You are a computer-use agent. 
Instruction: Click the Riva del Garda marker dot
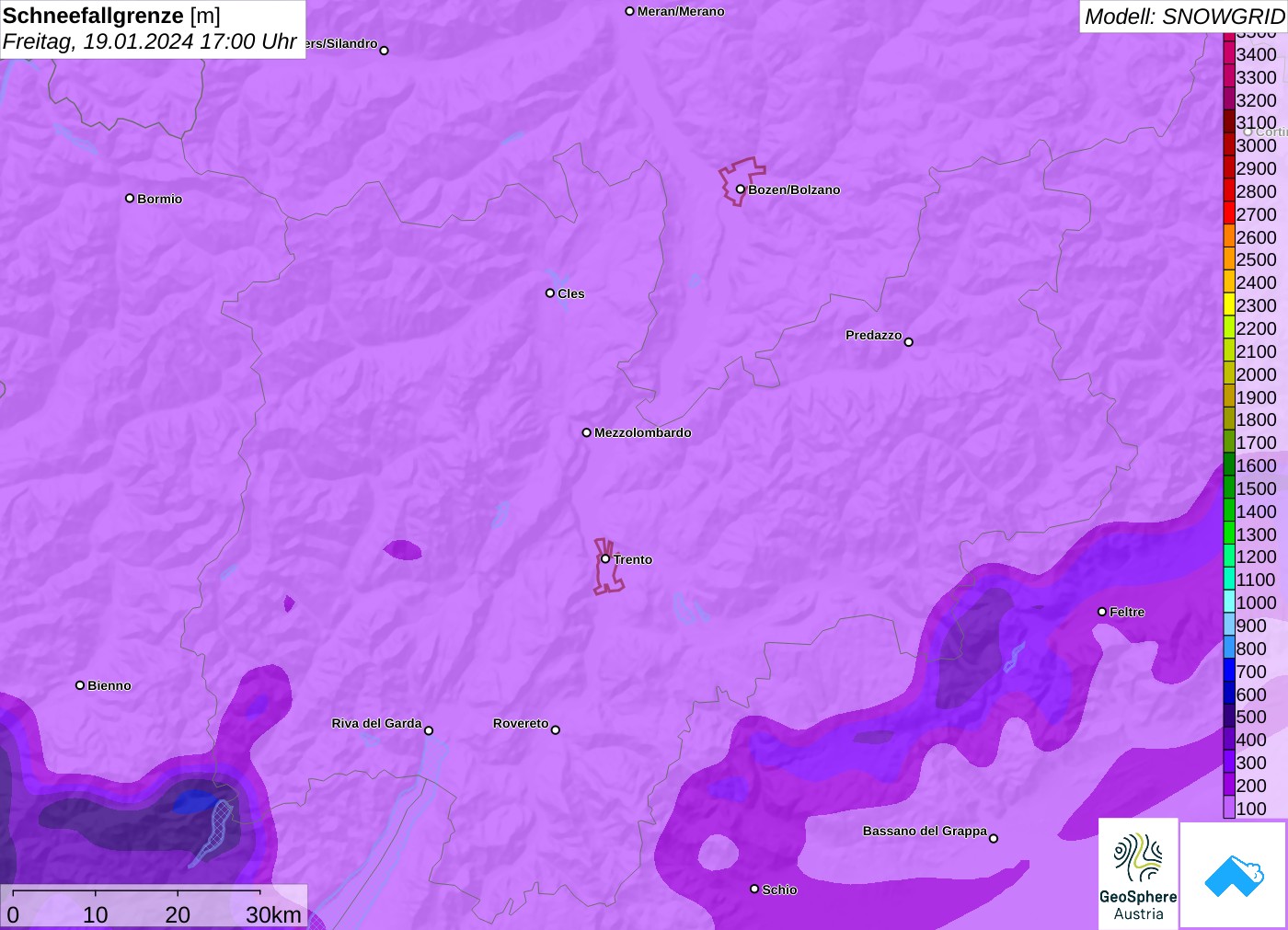tap(429, 730)
